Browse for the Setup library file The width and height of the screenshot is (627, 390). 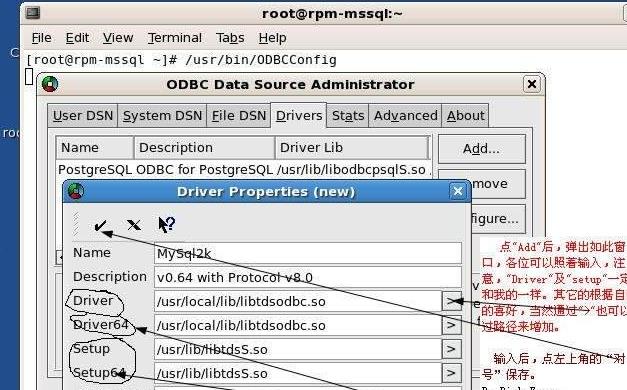(x=451, y=349)
